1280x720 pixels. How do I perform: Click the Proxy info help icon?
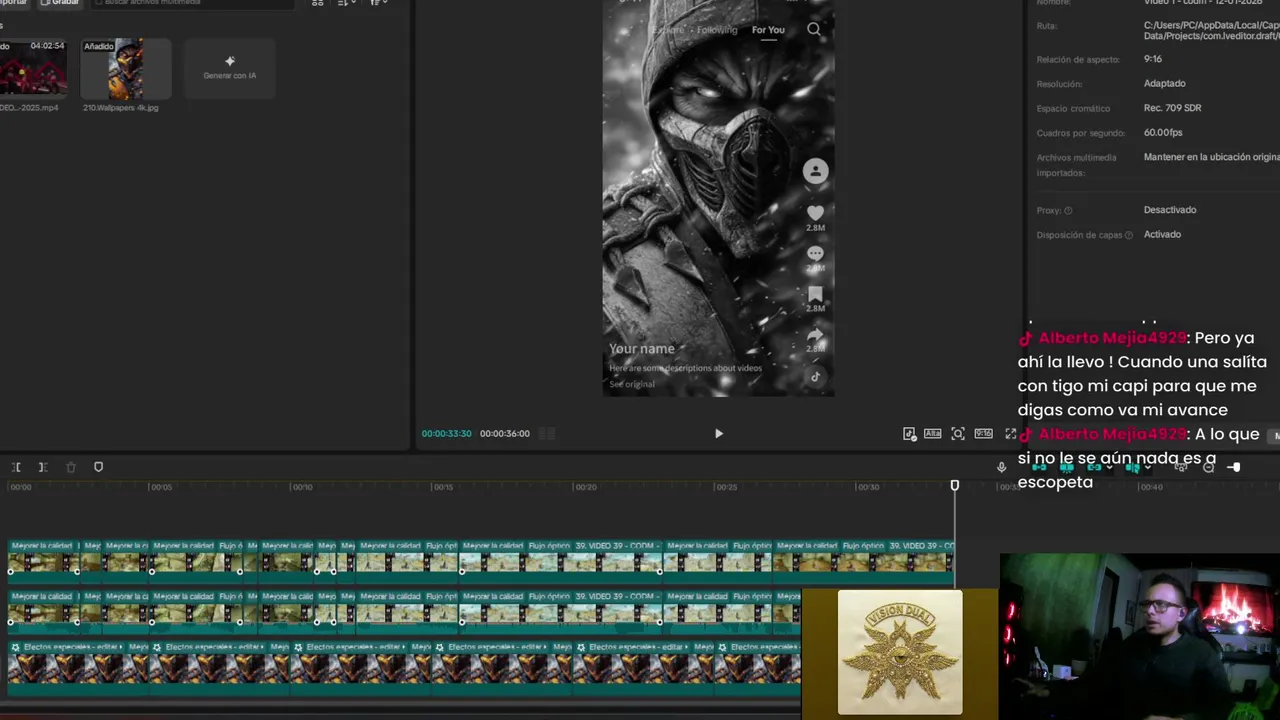pyautogui.click(x=1068, y=211)
